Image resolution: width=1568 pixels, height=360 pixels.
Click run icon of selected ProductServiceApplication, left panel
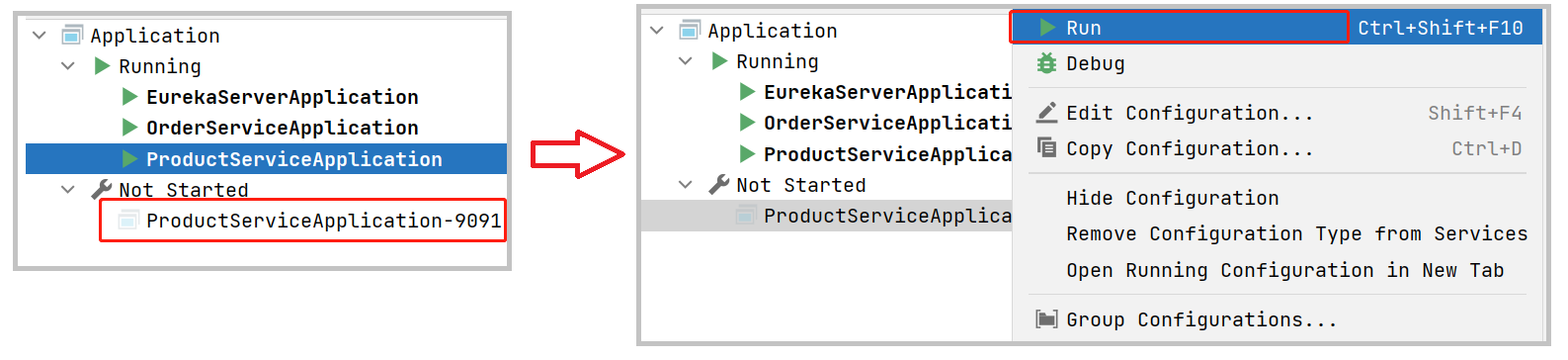tap(129, 158)
